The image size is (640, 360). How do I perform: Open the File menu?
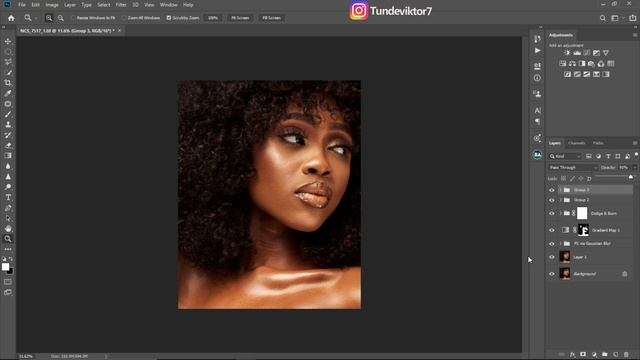coord(22,5)
